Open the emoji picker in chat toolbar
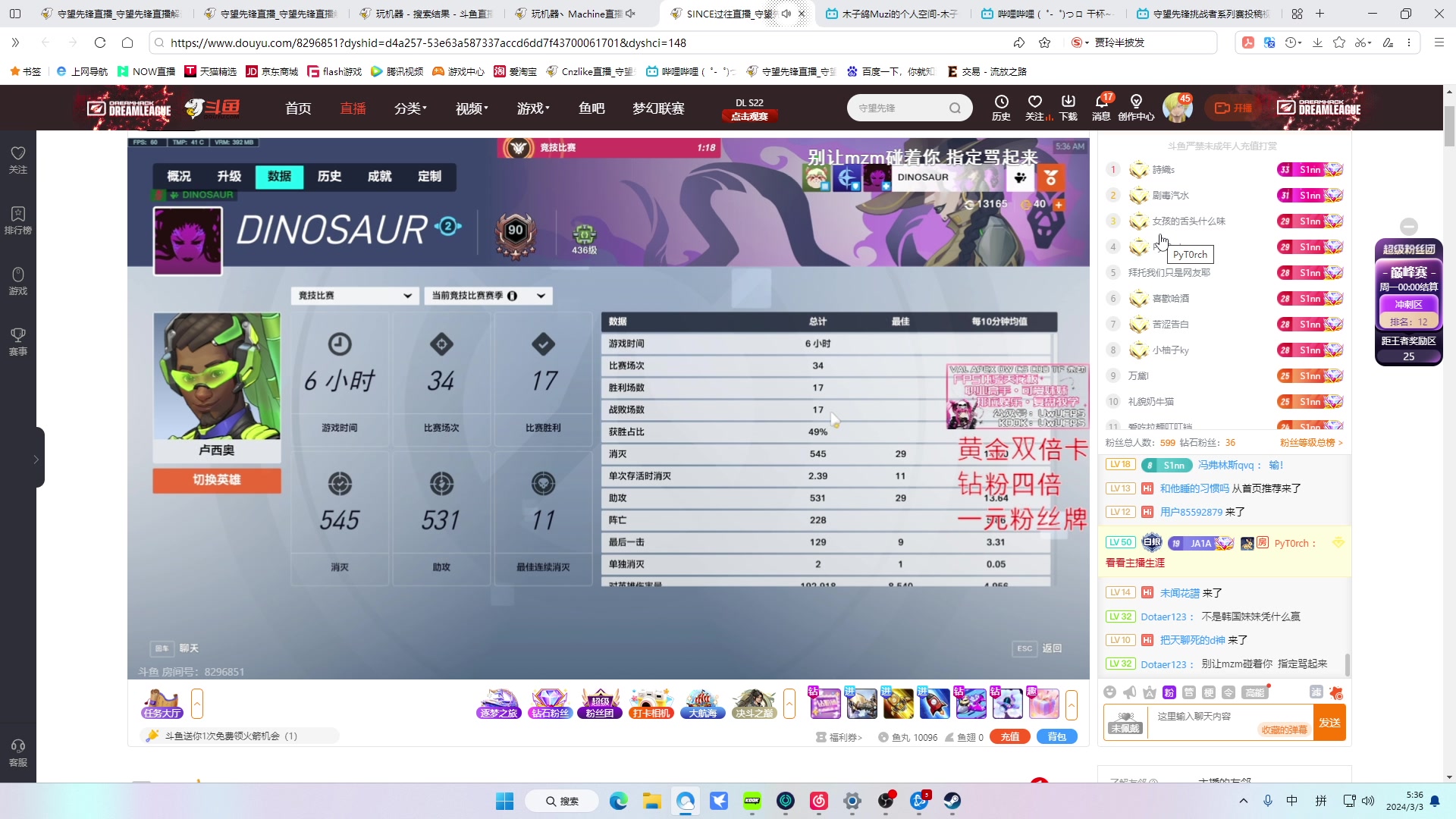This screenshot has width=1456, height=819. [x=1109, y=692]
